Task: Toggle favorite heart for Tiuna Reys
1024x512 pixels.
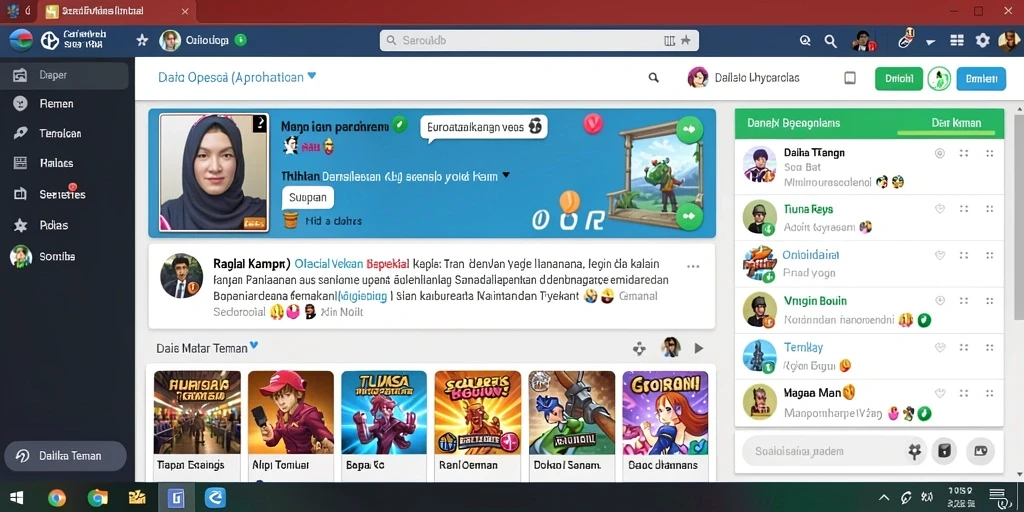Action: click(940, 209)
